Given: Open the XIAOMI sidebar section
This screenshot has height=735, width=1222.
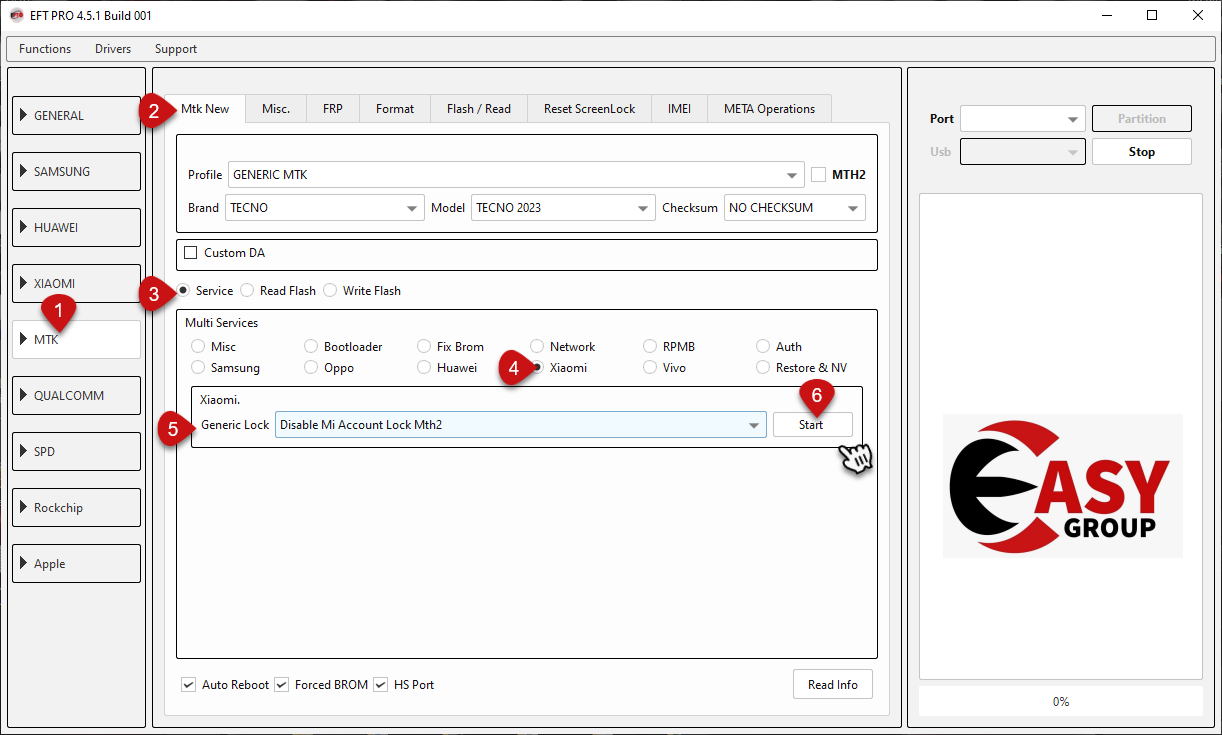Looking at the screenshot, I should coord(76,283).
